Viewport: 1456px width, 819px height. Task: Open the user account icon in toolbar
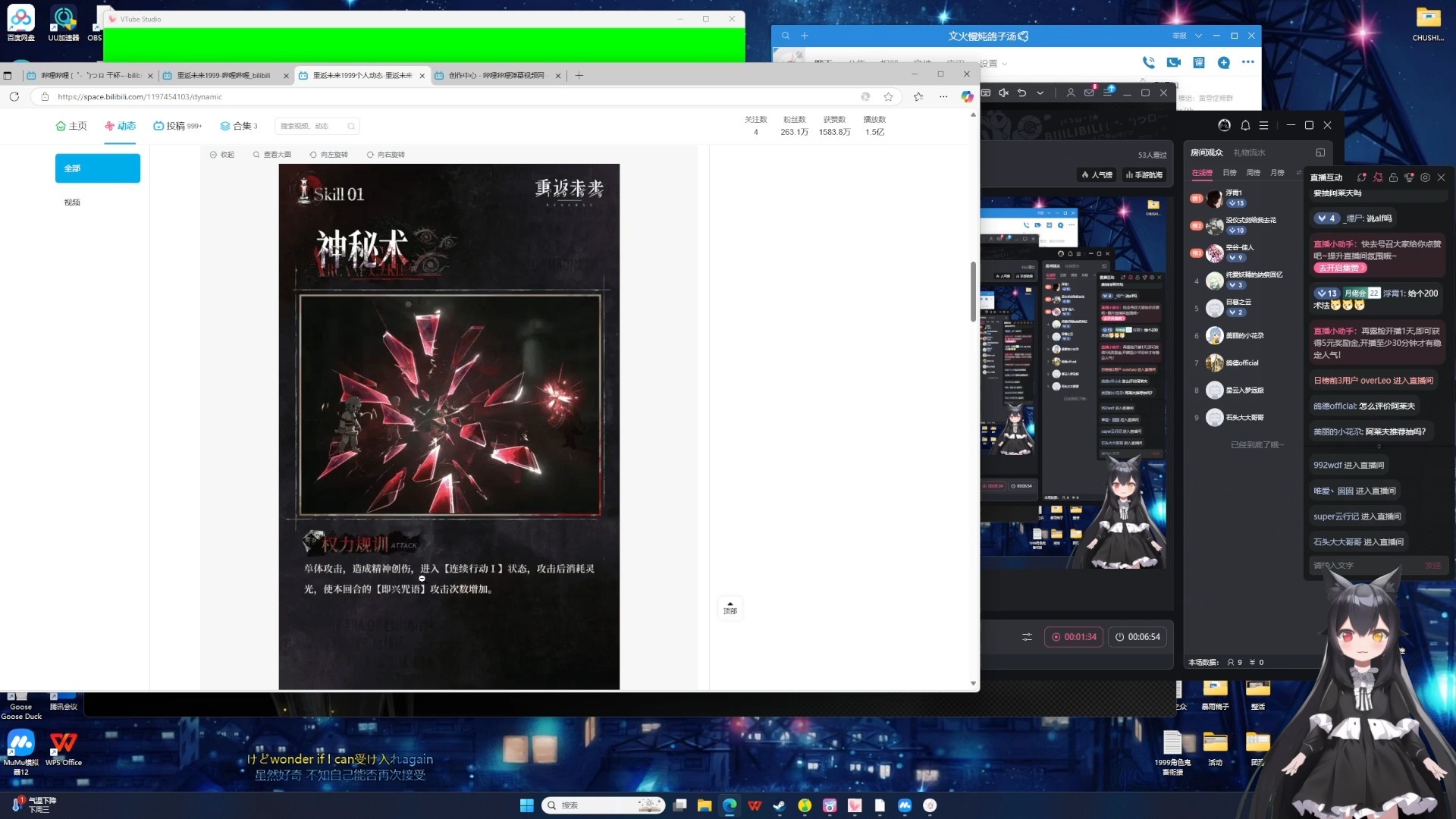click(1071, 93)
